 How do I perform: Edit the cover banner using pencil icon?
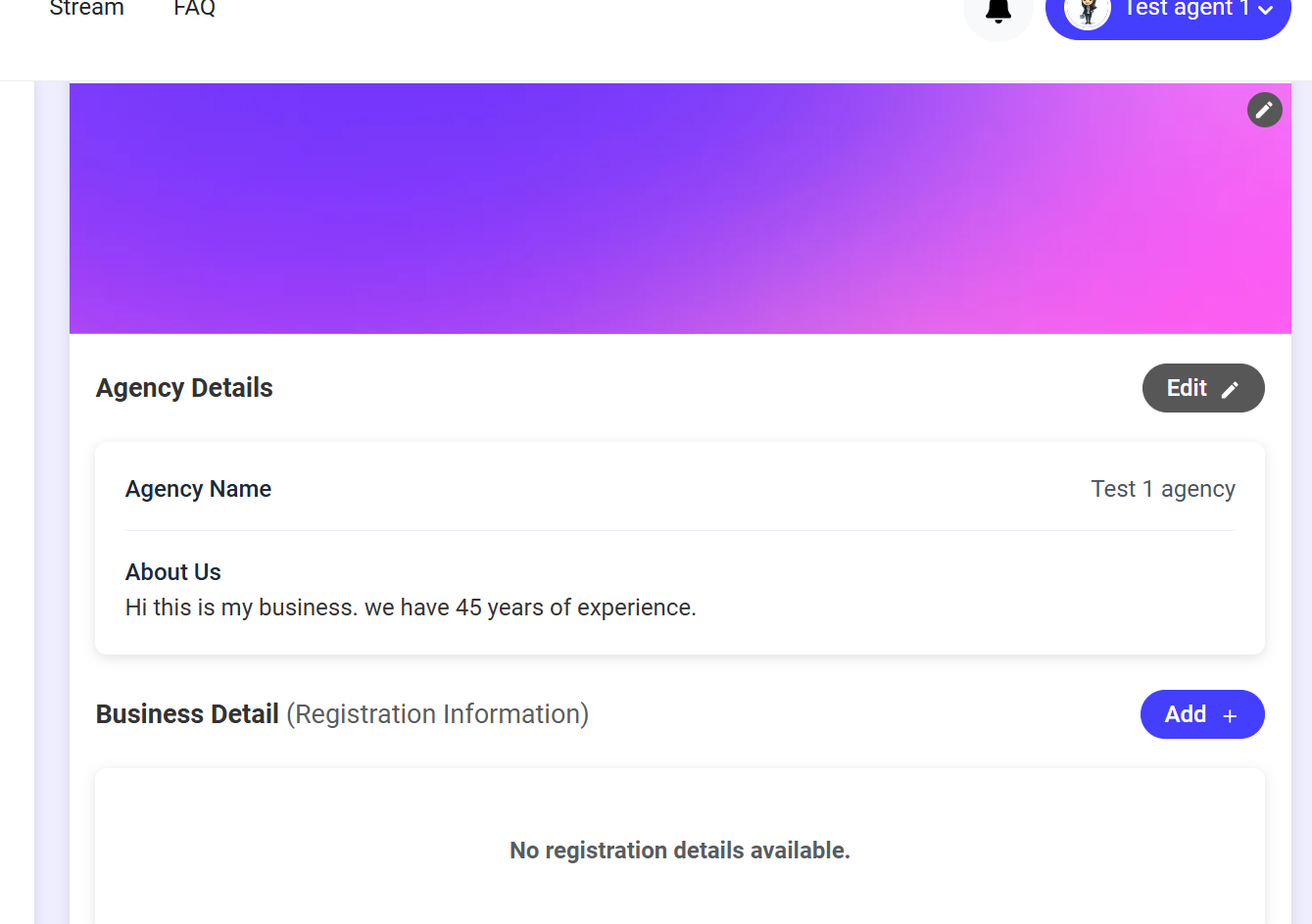coord(1264,110)
